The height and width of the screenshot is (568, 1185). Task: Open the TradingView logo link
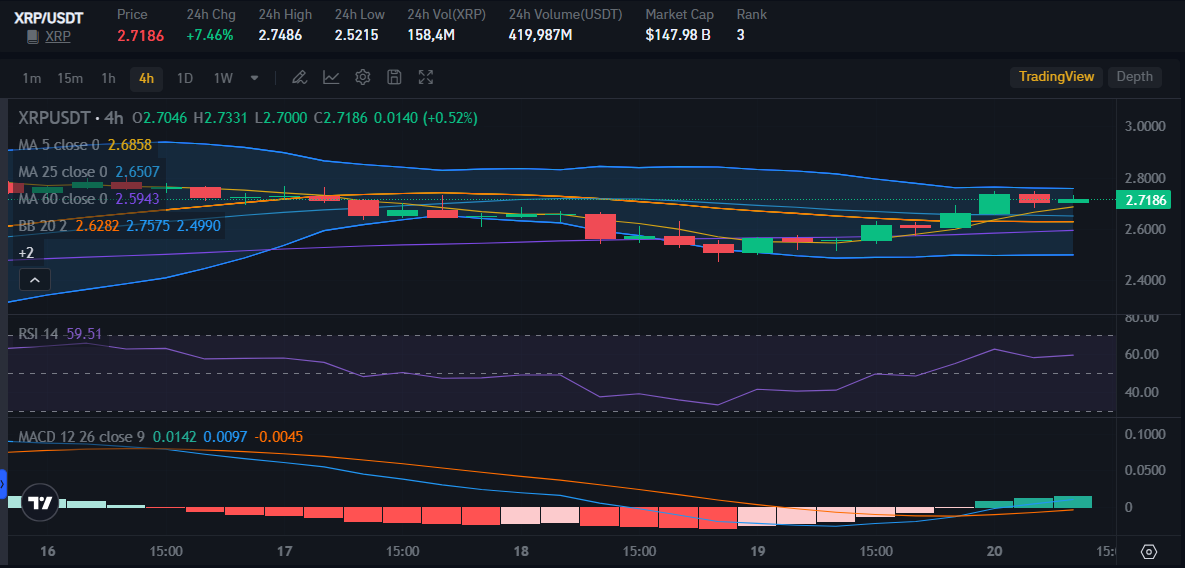(x=39, y=503)
